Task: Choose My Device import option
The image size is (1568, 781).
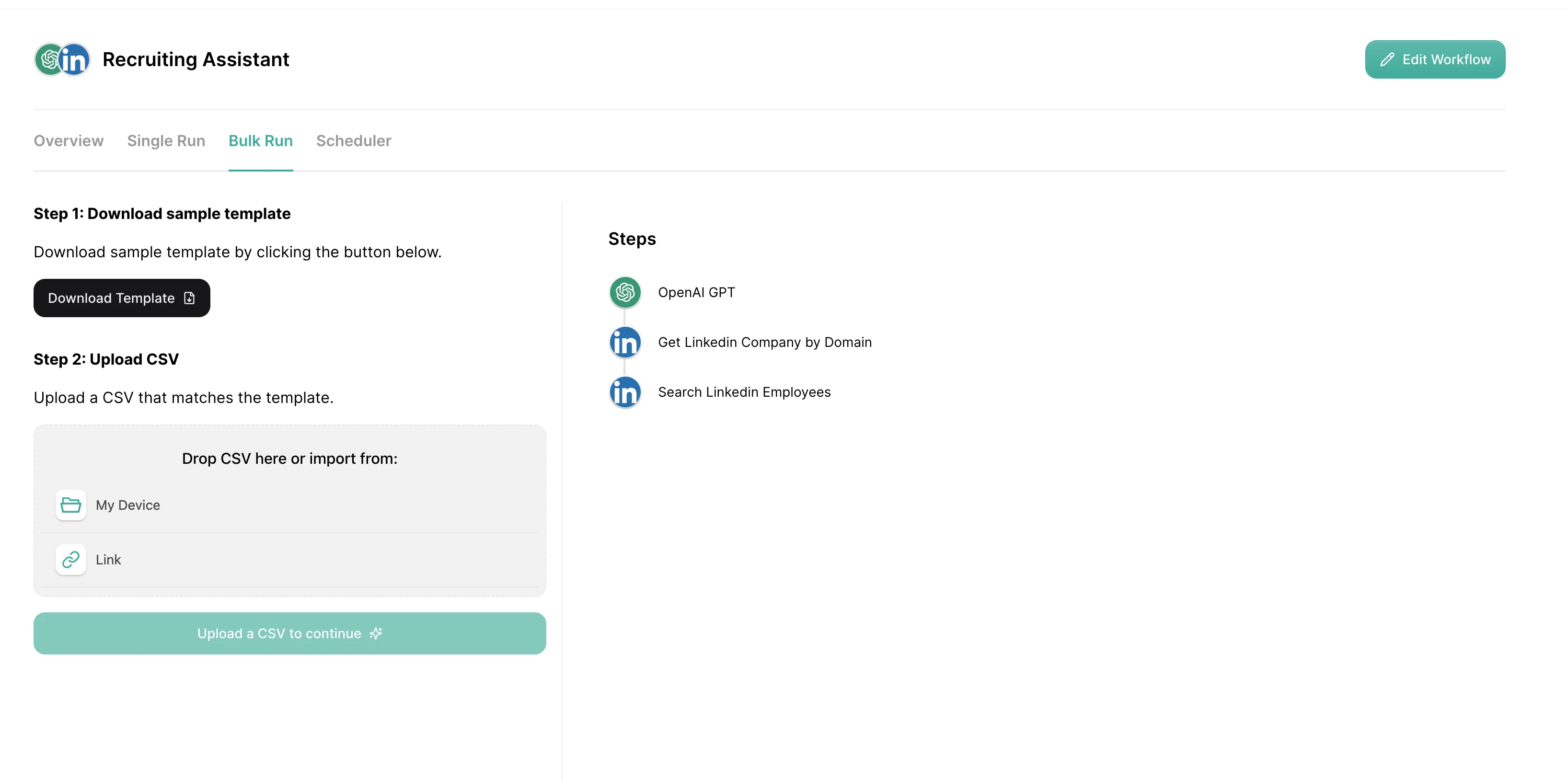Action: (x=128, y=505)
